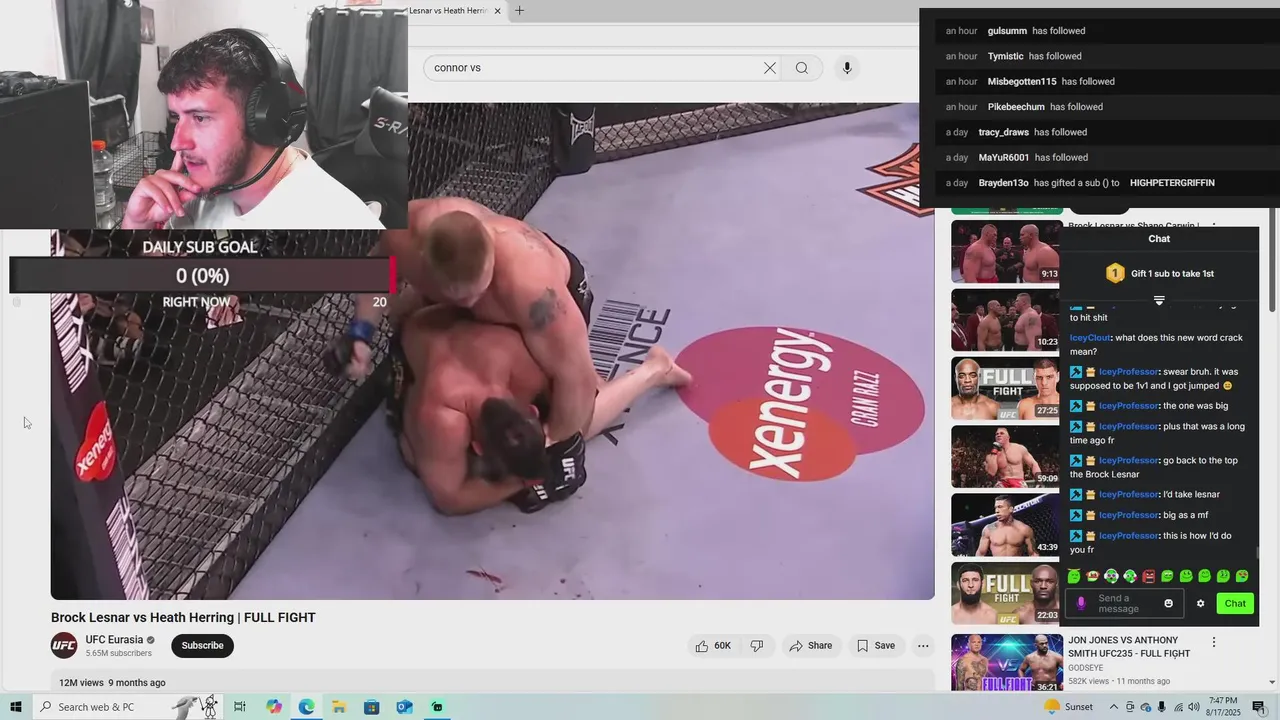1280x720 pixels.
Task: Open the 59:09 recommended video thumbnail
Action: tap(1006, 456)
